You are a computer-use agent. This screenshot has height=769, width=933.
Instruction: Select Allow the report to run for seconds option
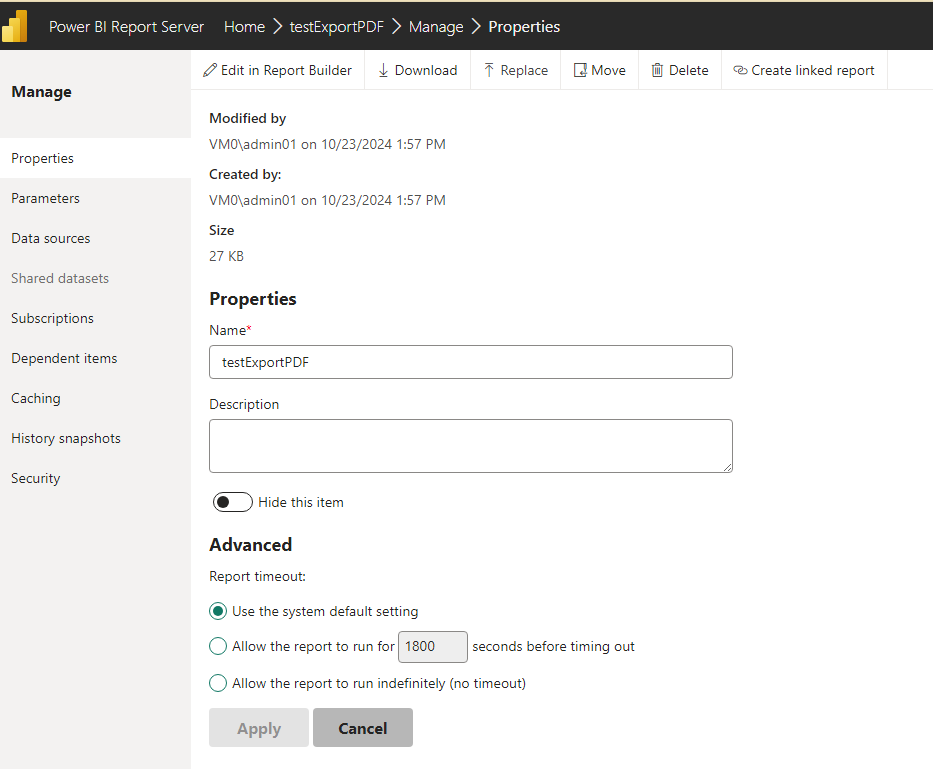pos(218,646)
